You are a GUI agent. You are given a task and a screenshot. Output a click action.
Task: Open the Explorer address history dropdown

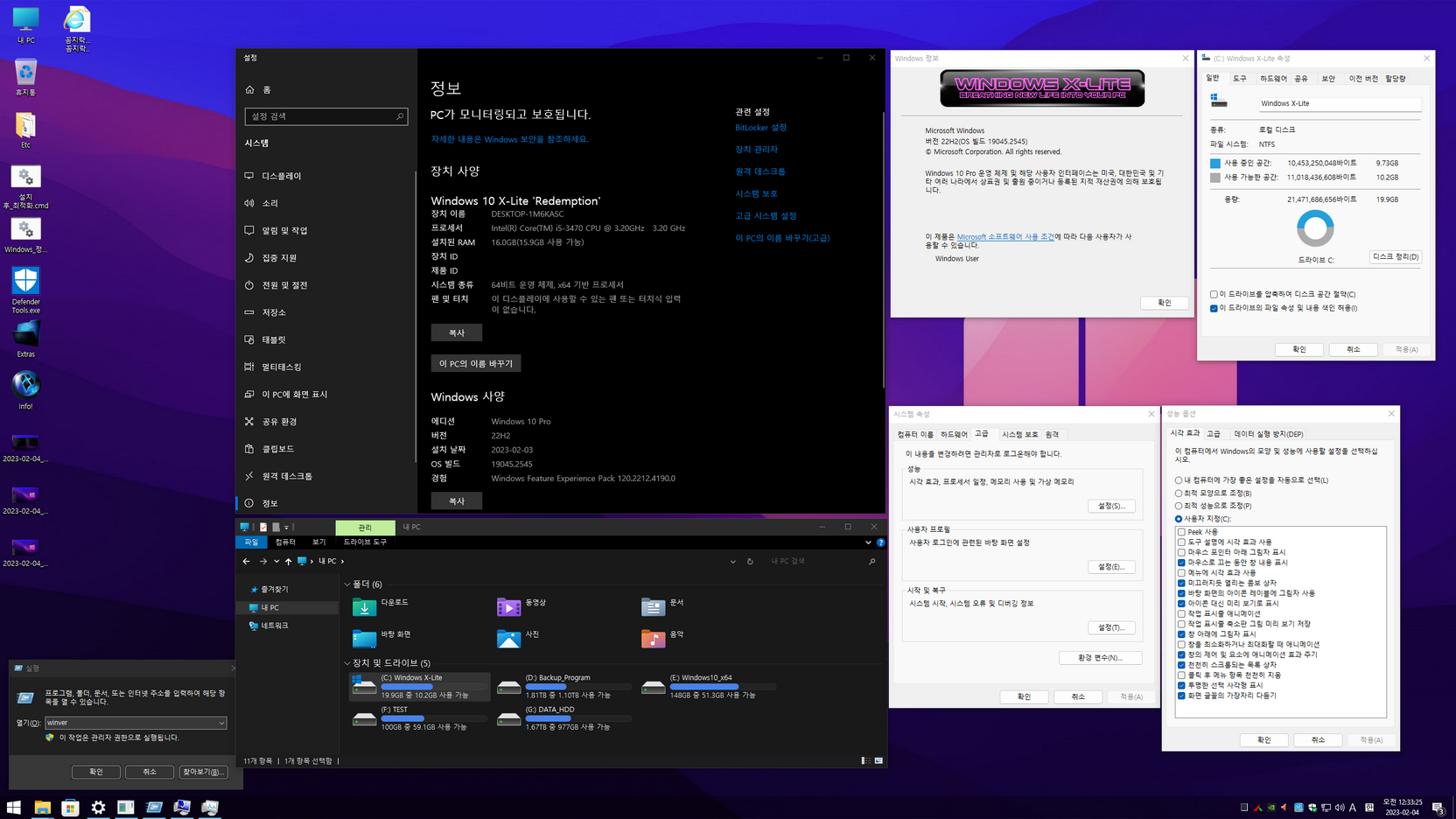click(732, 562)
